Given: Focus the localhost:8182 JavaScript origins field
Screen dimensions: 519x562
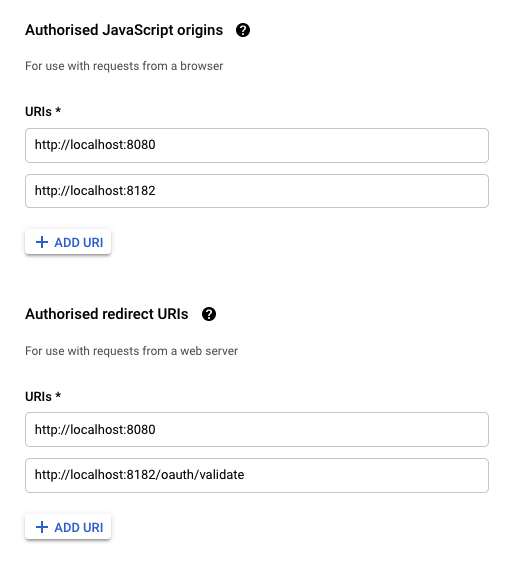Looking at the screenshot, I should pos(257,191).
